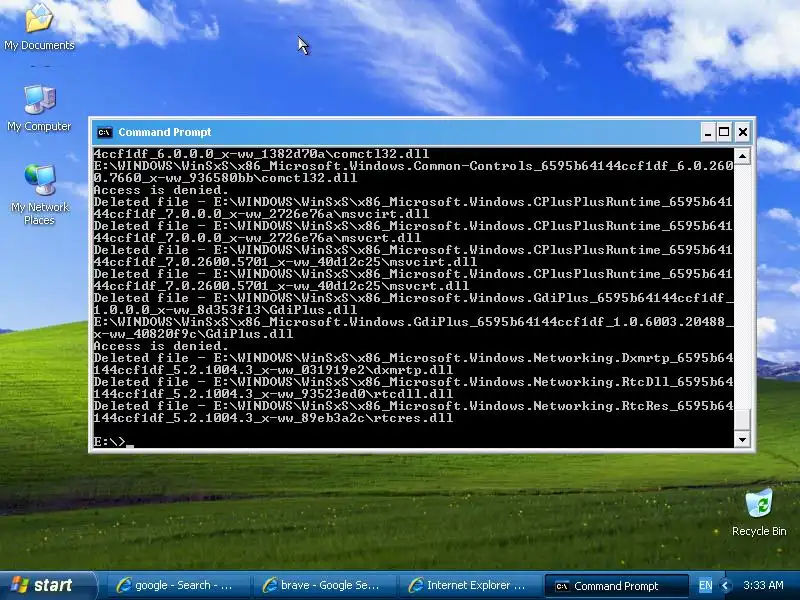The height and width of the screenshot is (600, 800).
Task: Close the Command Prompt window
Action: [743, 133]
